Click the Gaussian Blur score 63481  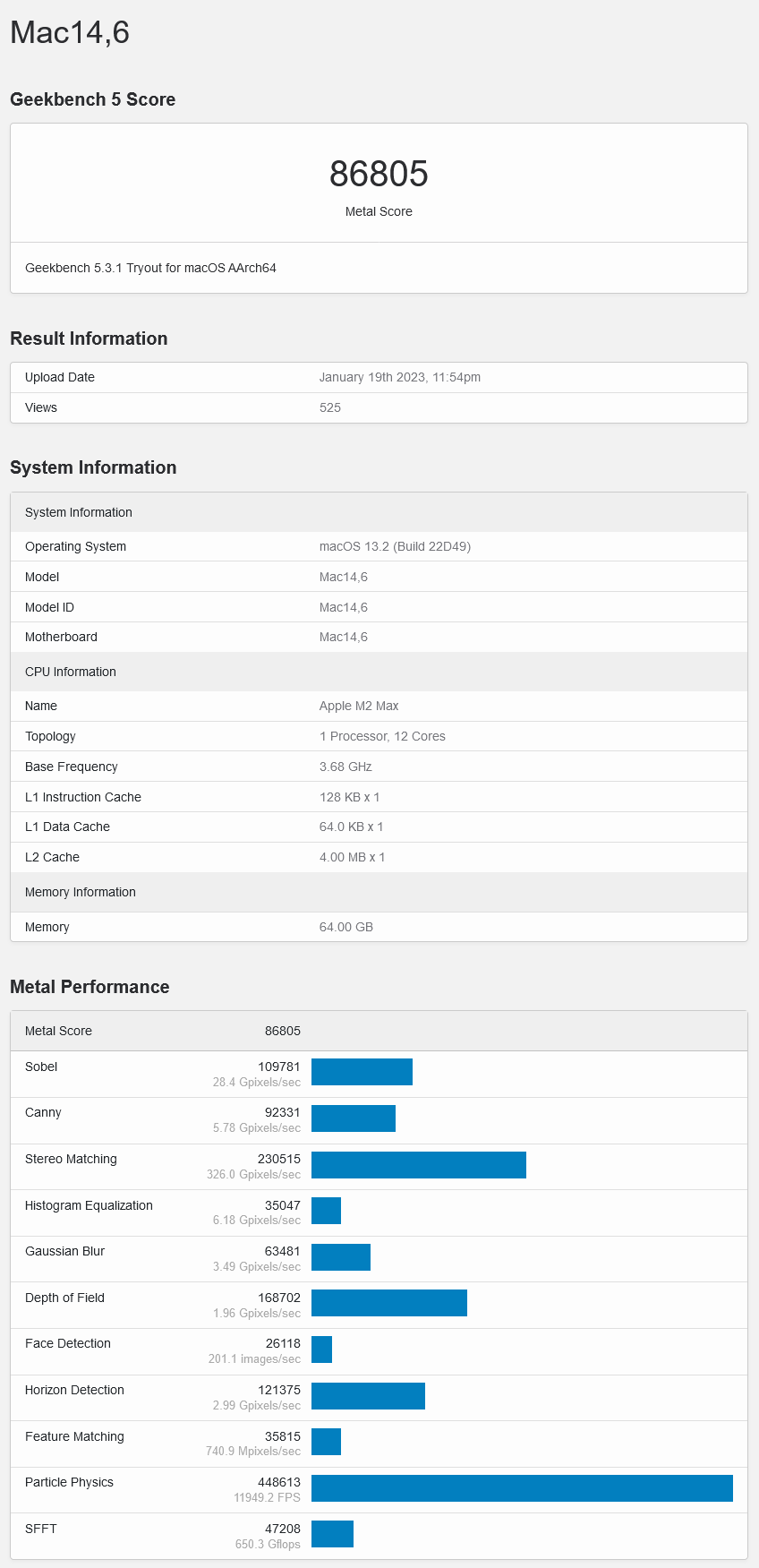point(282,1251)
